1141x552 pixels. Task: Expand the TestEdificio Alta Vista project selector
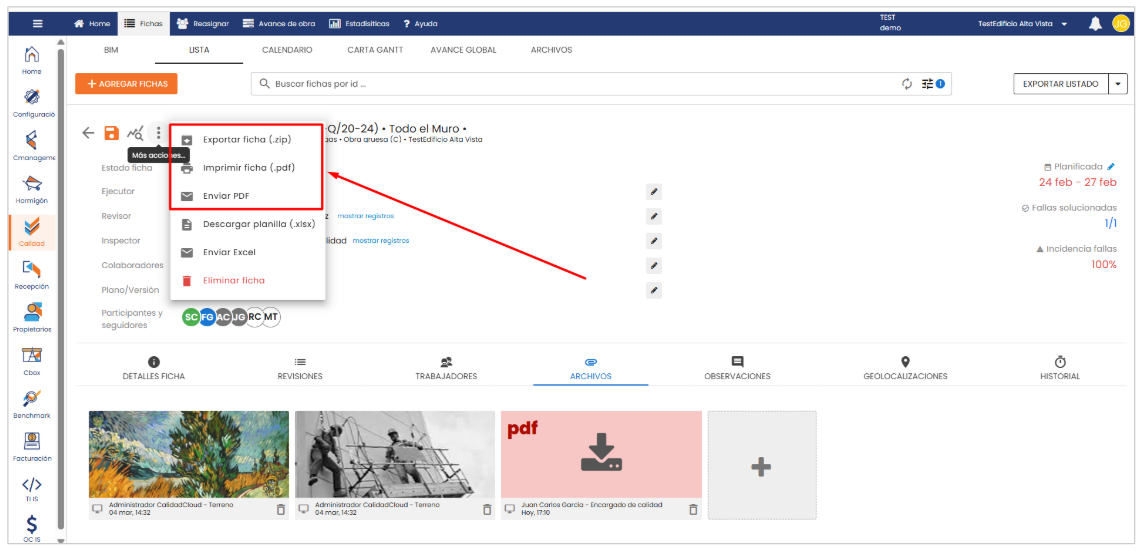click(x=1022, y=24)
